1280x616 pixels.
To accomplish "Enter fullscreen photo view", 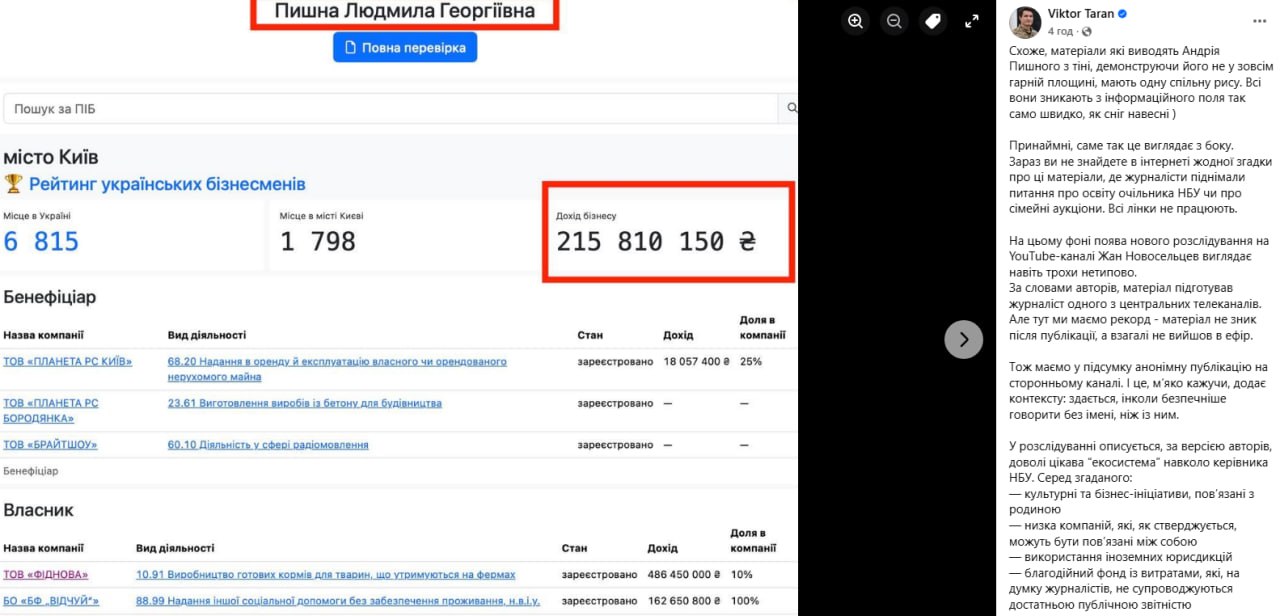I will (971, 21).
